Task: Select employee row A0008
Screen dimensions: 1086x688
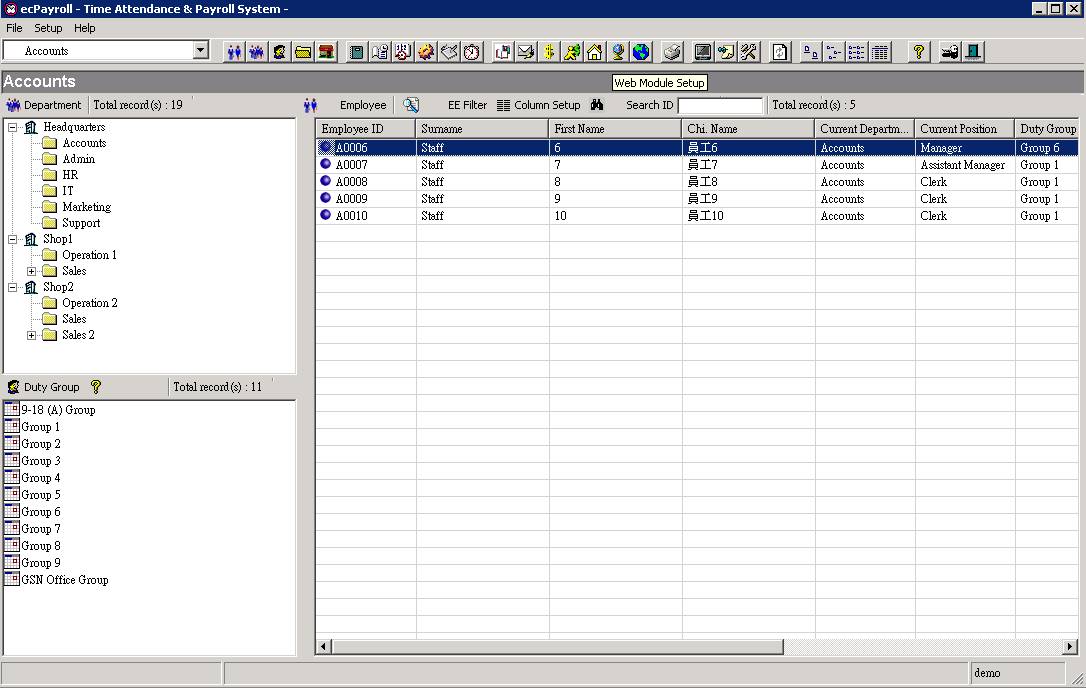Action: click(697, 182)
